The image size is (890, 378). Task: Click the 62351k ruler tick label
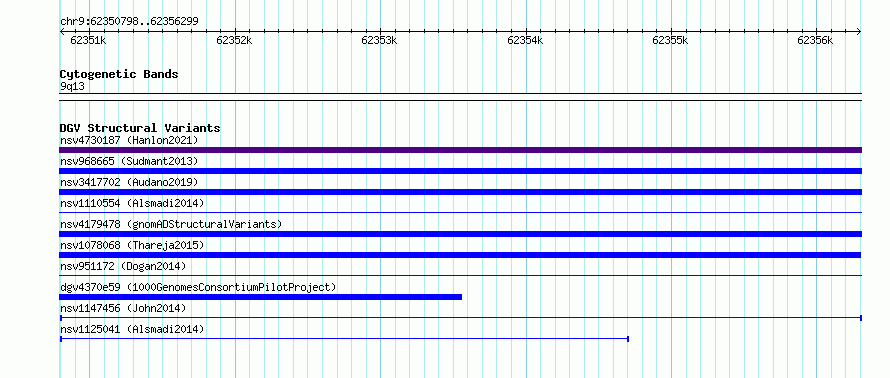pos(88,40)
